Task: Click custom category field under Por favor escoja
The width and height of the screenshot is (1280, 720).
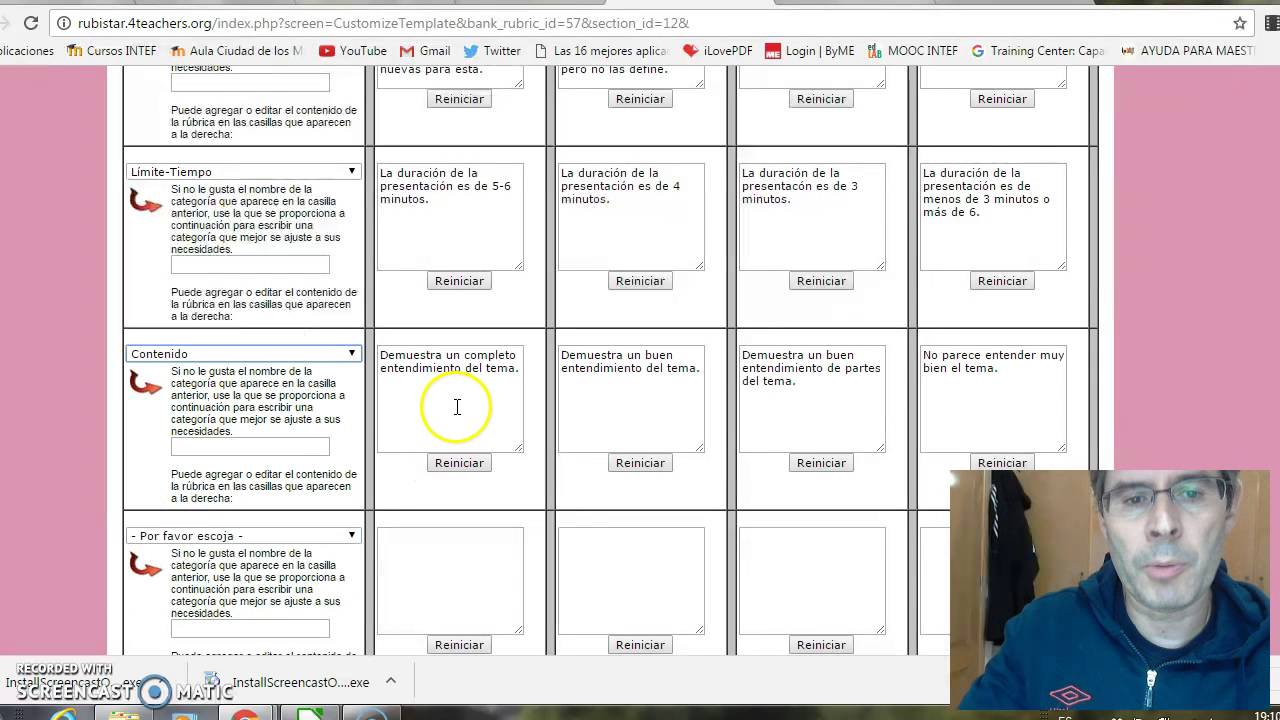Action: tap(250, 629)
